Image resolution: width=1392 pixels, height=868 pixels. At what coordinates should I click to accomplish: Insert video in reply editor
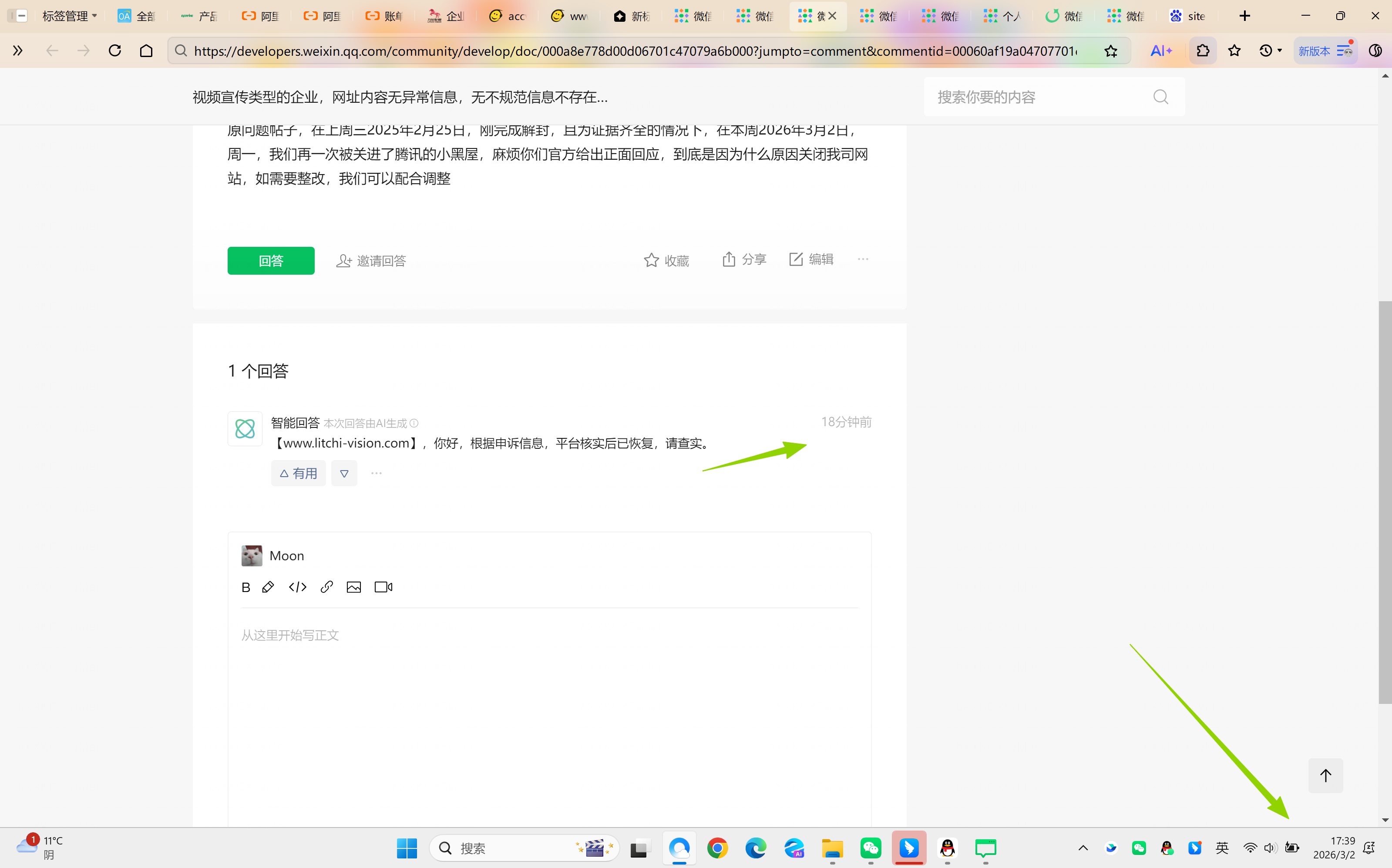click(383, 587)
